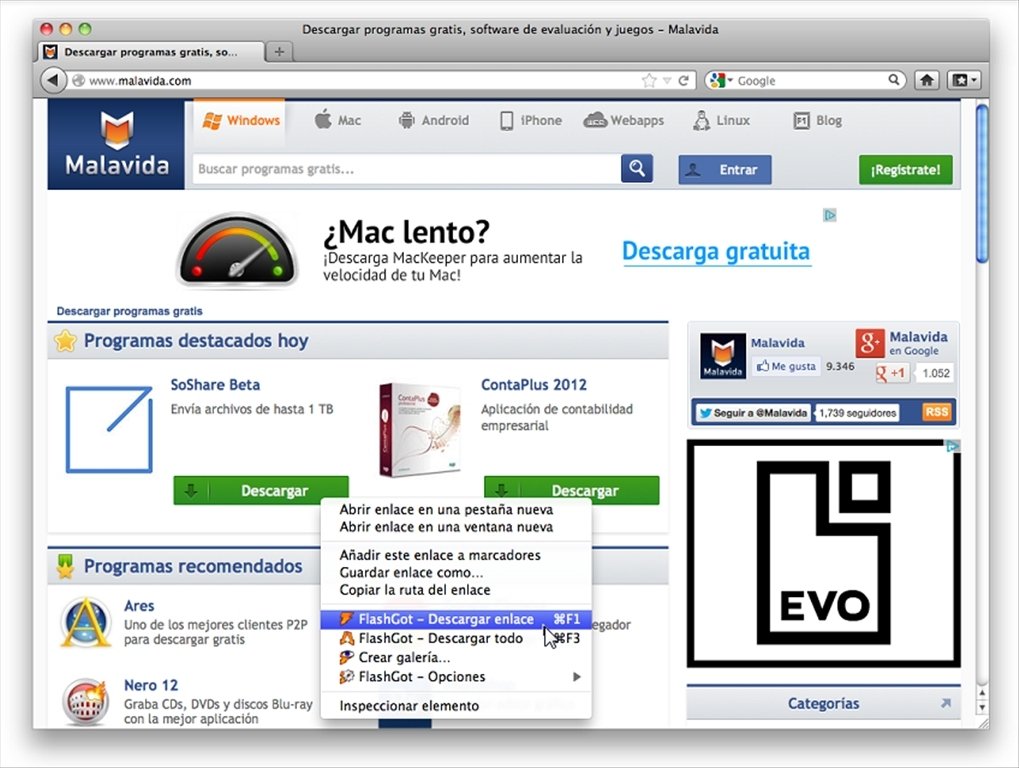Open the Ares title link

pyautogui.click(x=139, y=606)
